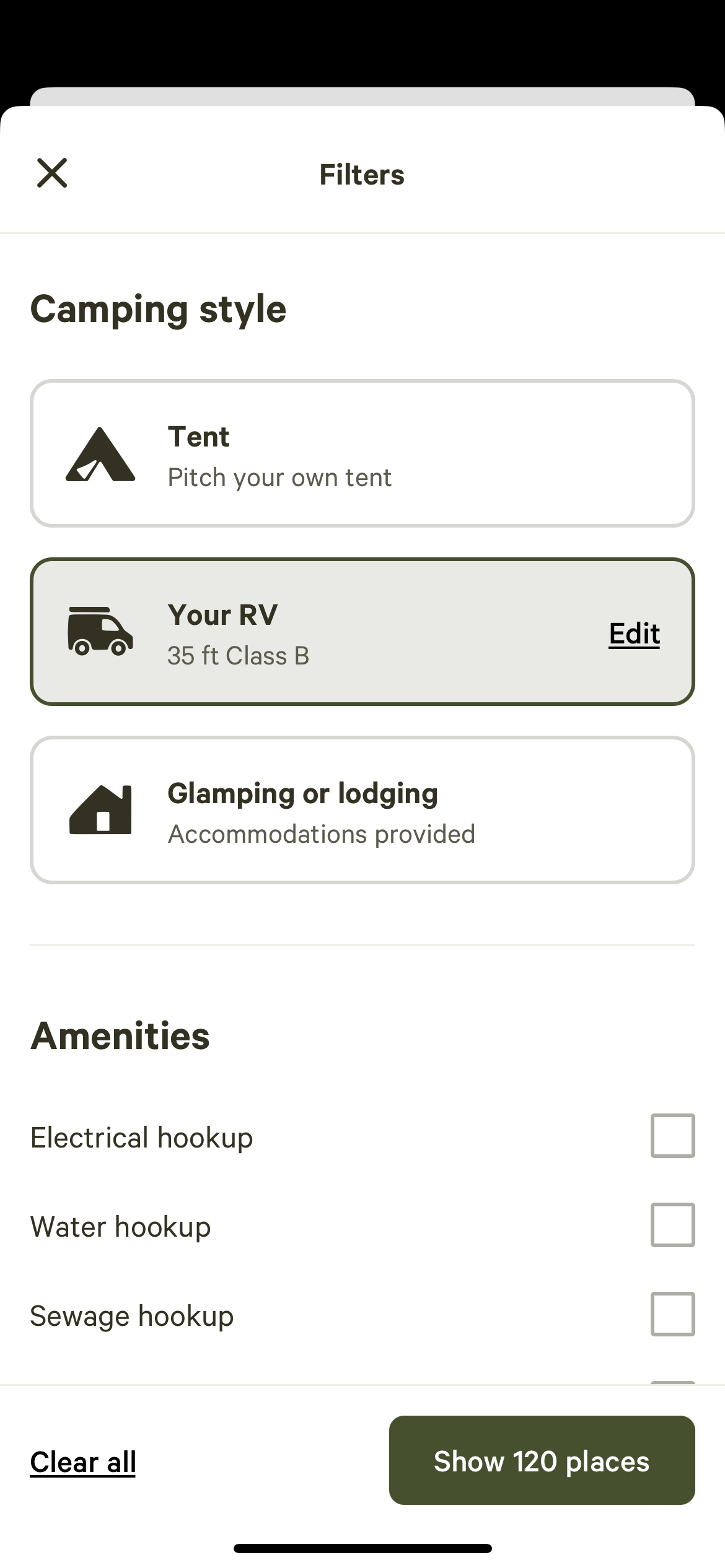Tap the Electrical hookup label

(142, 1138)
